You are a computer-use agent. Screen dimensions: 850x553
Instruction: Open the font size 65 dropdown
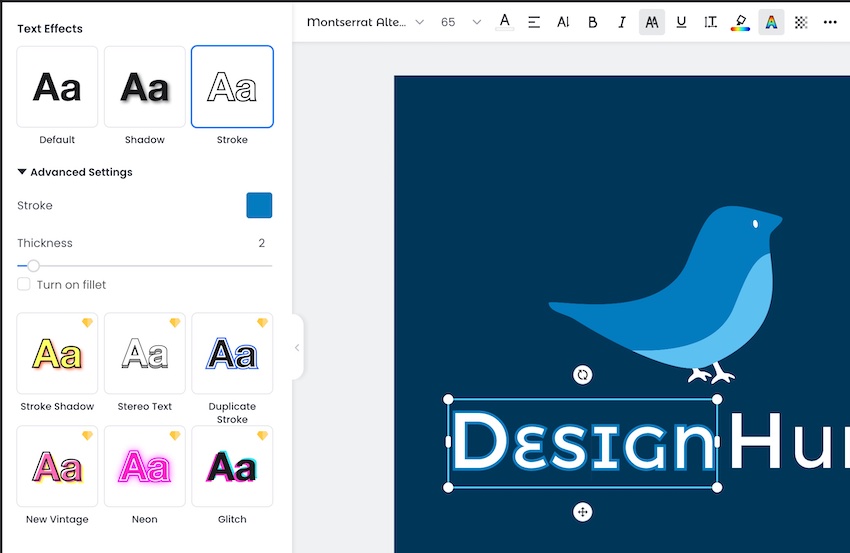point(461,22)
